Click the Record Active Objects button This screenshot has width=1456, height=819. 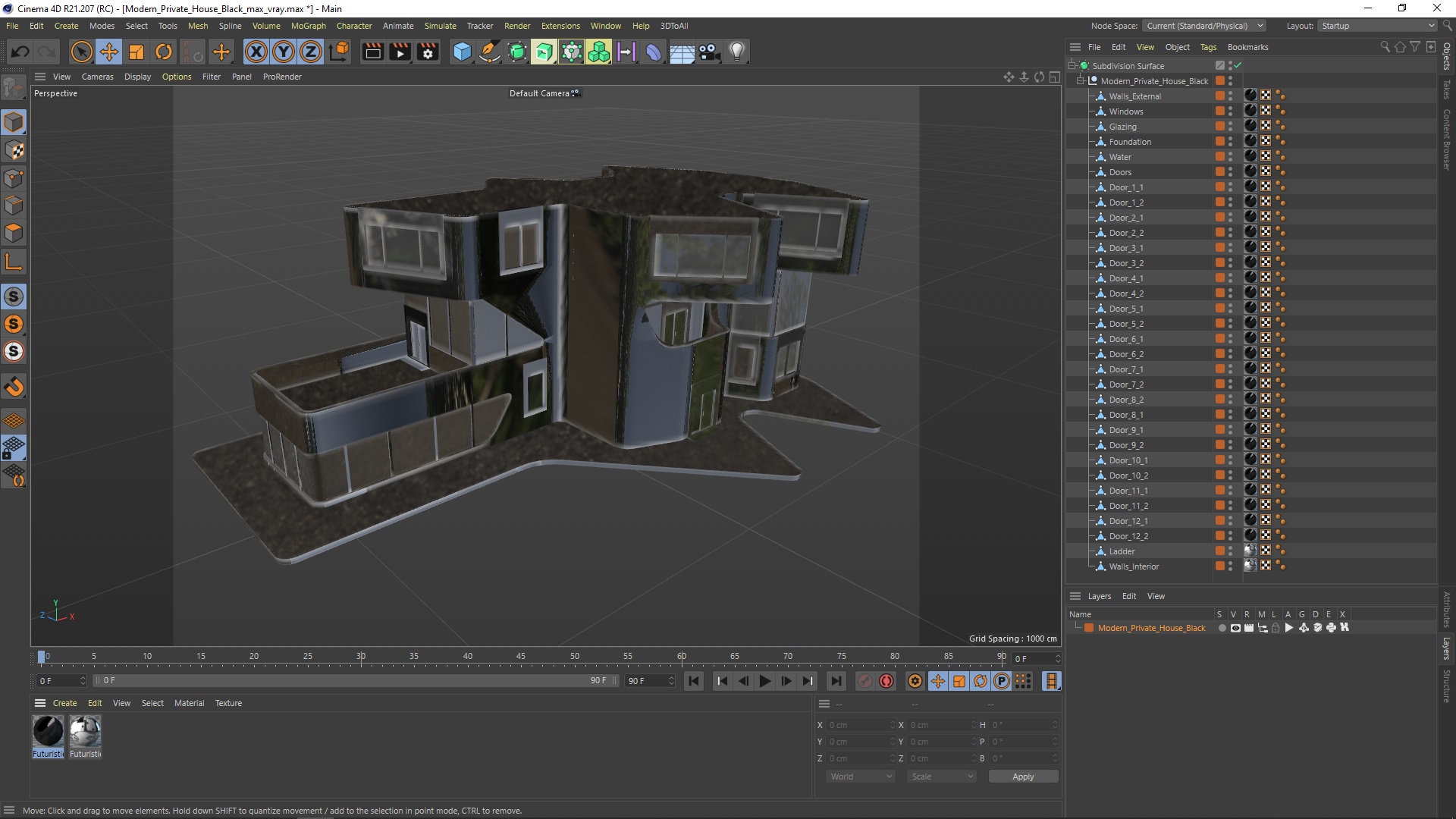(x=864, y=681)
